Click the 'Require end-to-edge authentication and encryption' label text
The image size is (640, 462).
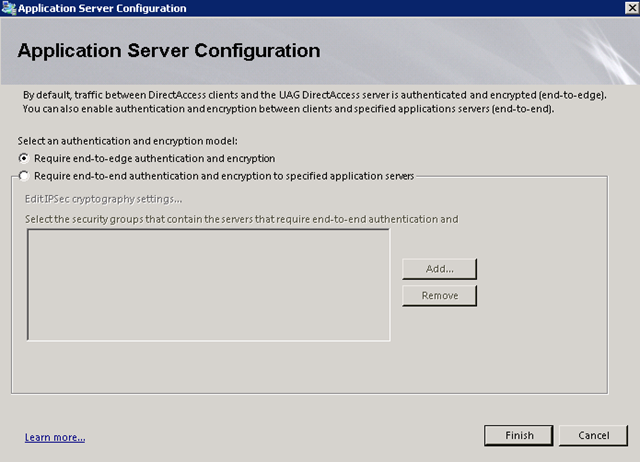pyautogui.click(x=154, y=158)
